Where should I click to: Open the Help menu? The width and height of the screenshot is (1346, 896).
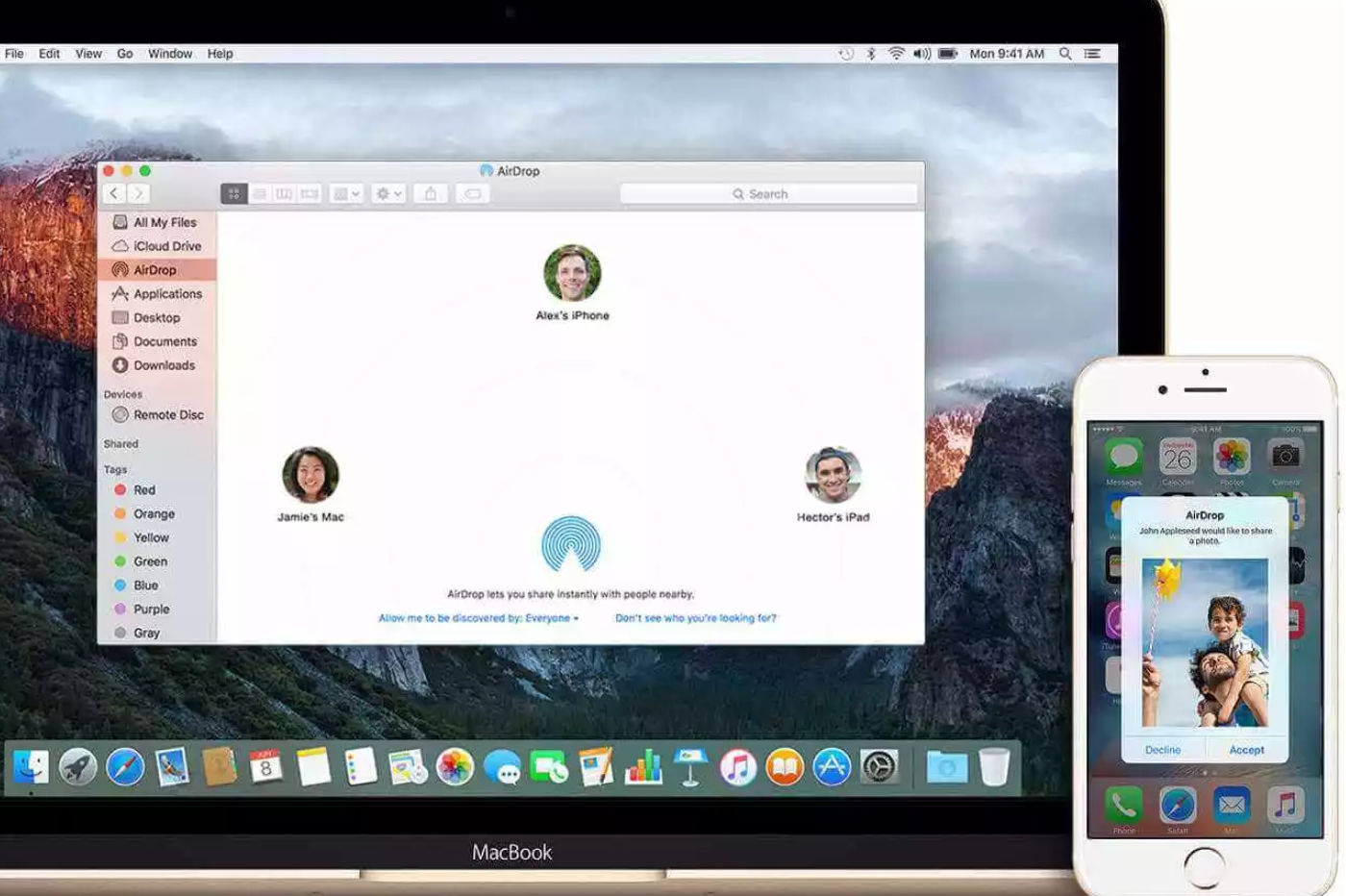point(220,54)
